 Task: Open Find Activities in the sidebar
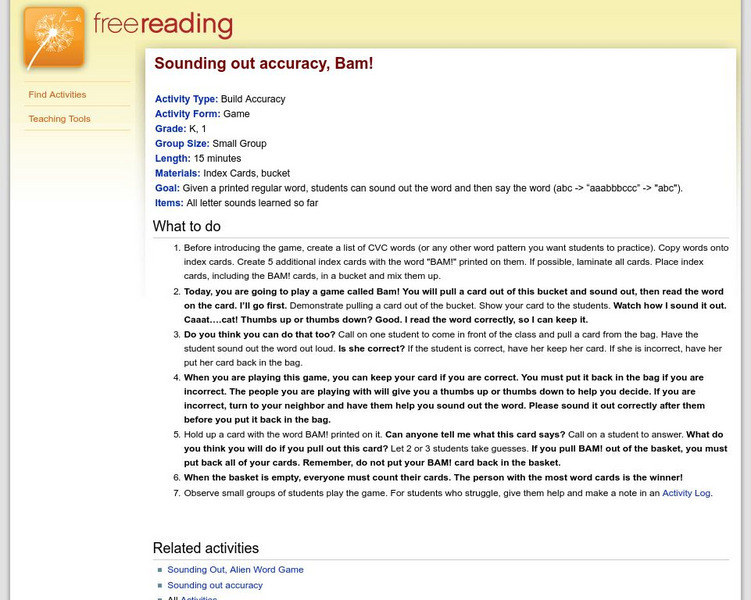pos(57,95)
